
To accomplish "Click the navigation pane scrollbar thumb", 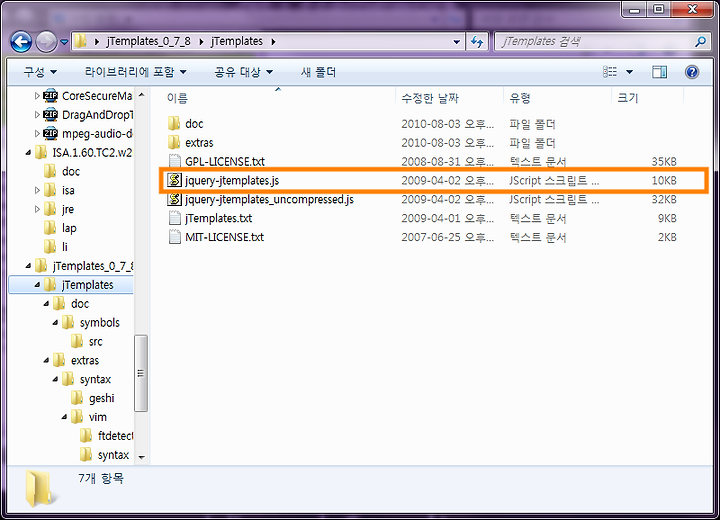I will (x=141, y=373).
